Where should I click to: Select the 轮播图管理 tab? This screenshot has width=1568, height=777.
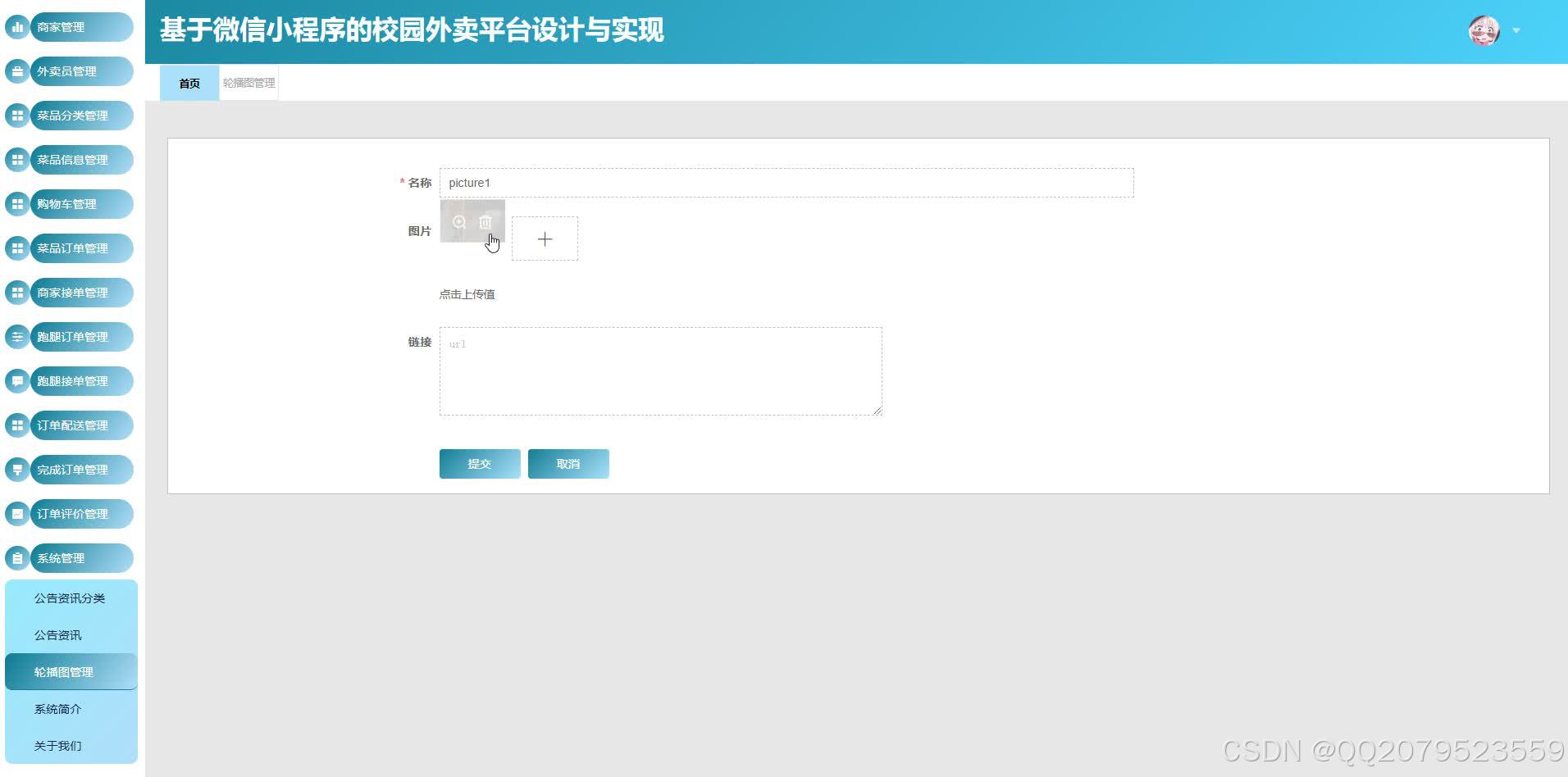tap(248, 82)
